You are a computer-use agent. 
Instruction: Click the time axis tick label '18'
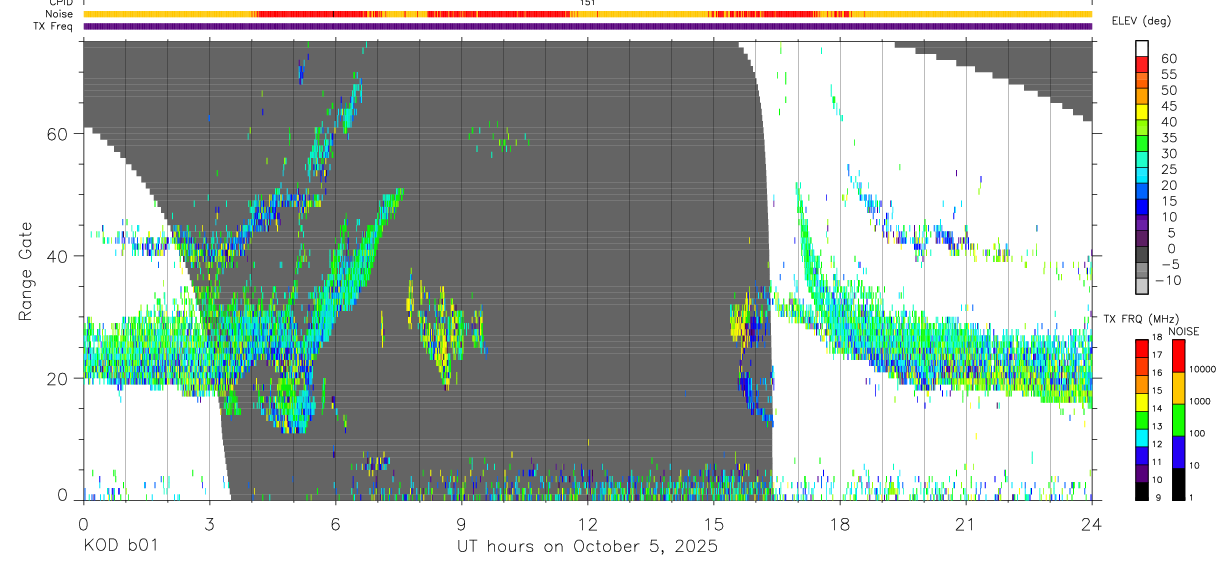pos(839,524)
